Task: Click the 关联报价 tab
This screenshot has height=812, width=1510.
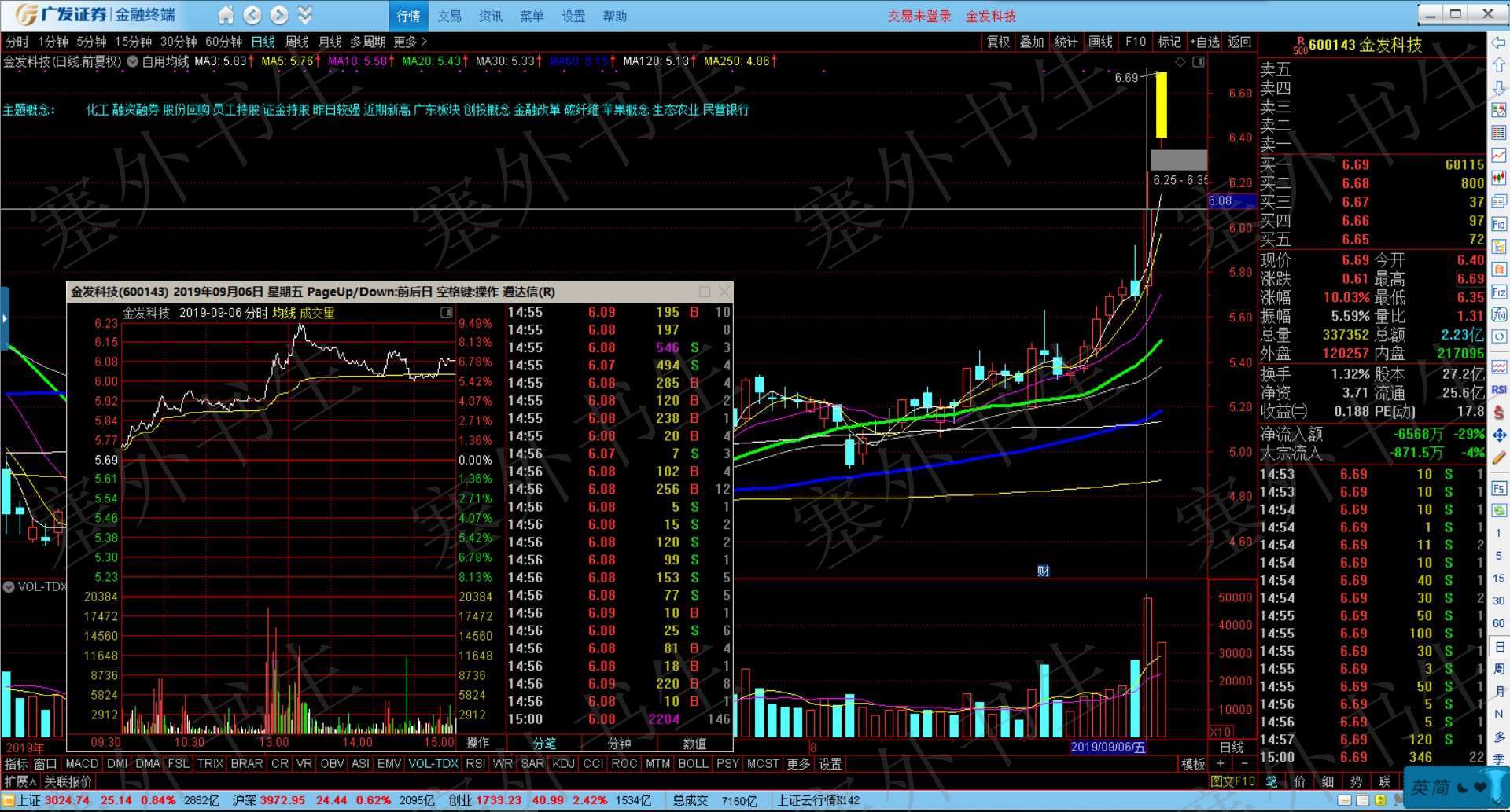Action: (68, 781)
